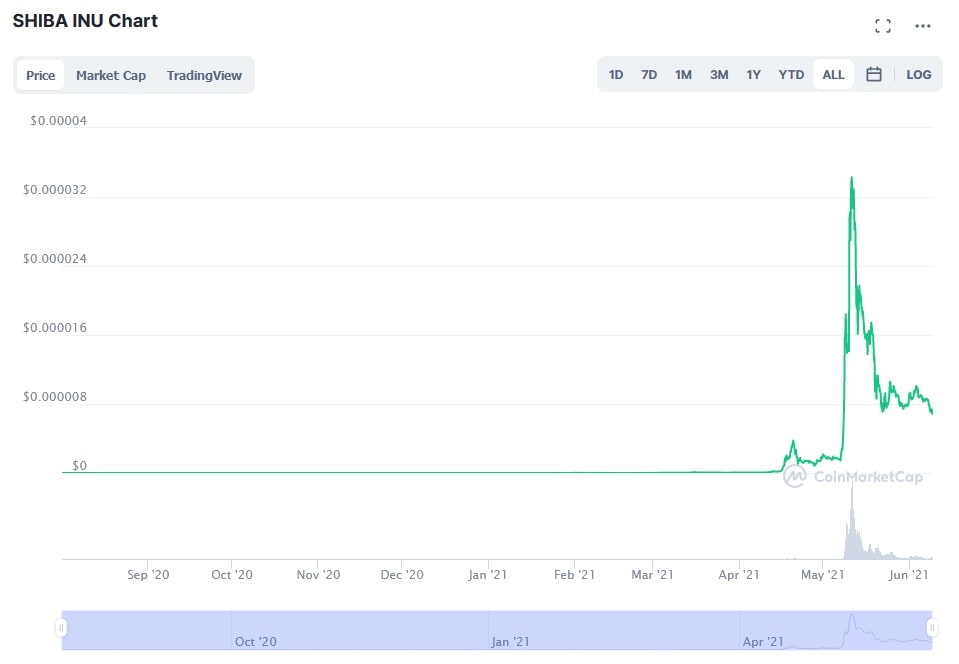Click the Dec '20 date axis label
The height and width of the screenshot is (664, 959).
click(x=402, y=575)
